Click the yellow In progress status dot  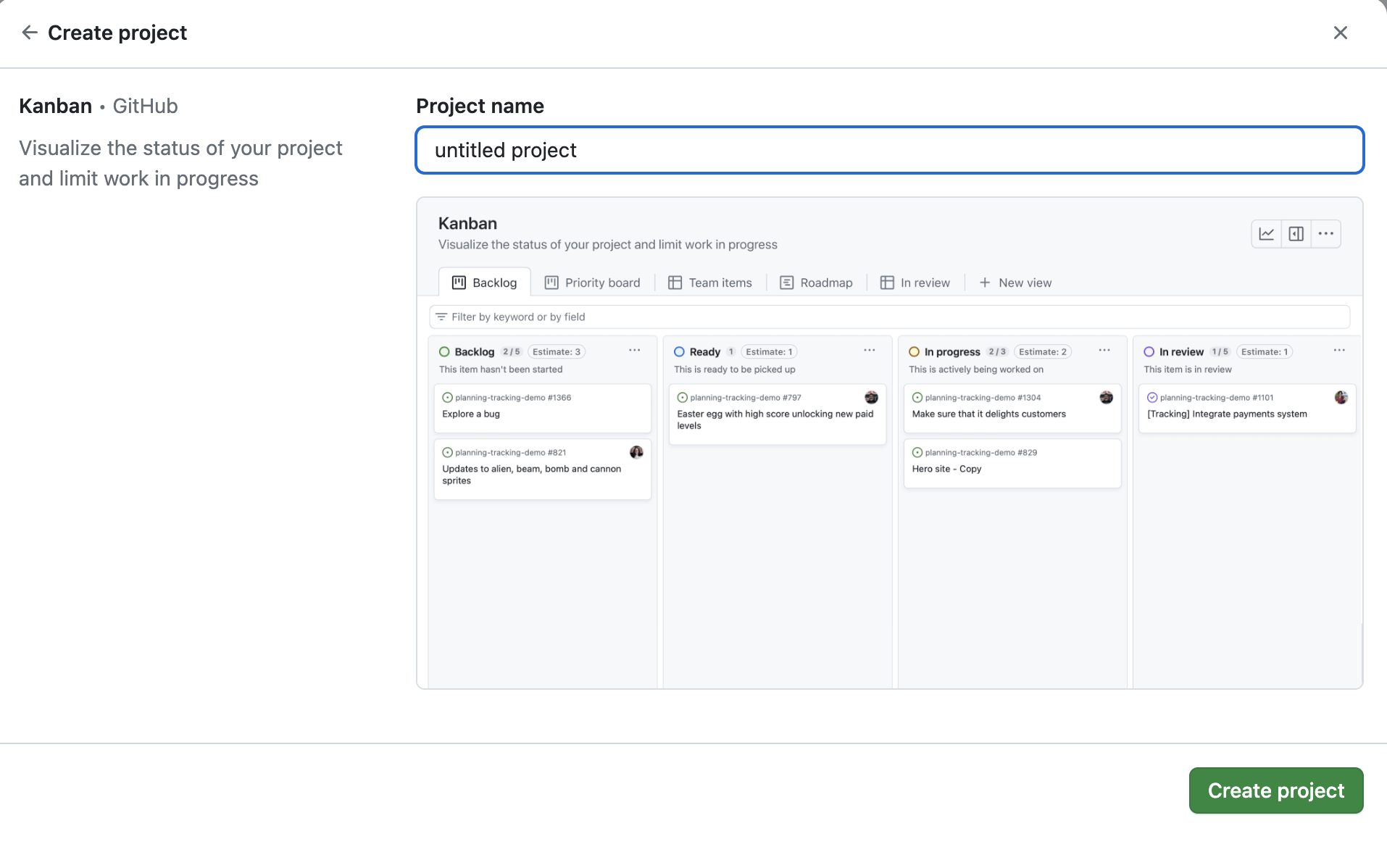(913, 351)
